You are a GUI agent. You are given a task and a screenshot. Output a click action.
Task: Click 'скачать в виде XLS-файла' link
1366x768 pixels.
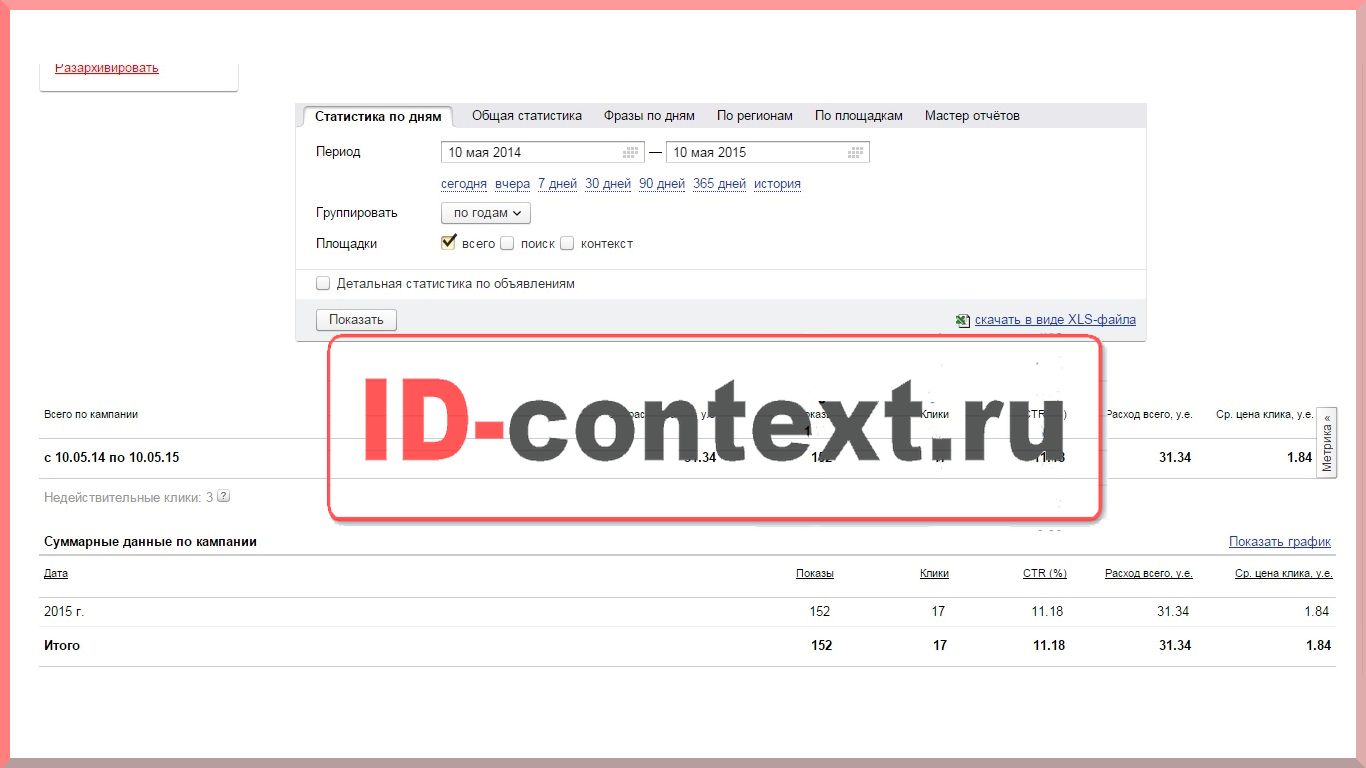(x=1055, y=320)
